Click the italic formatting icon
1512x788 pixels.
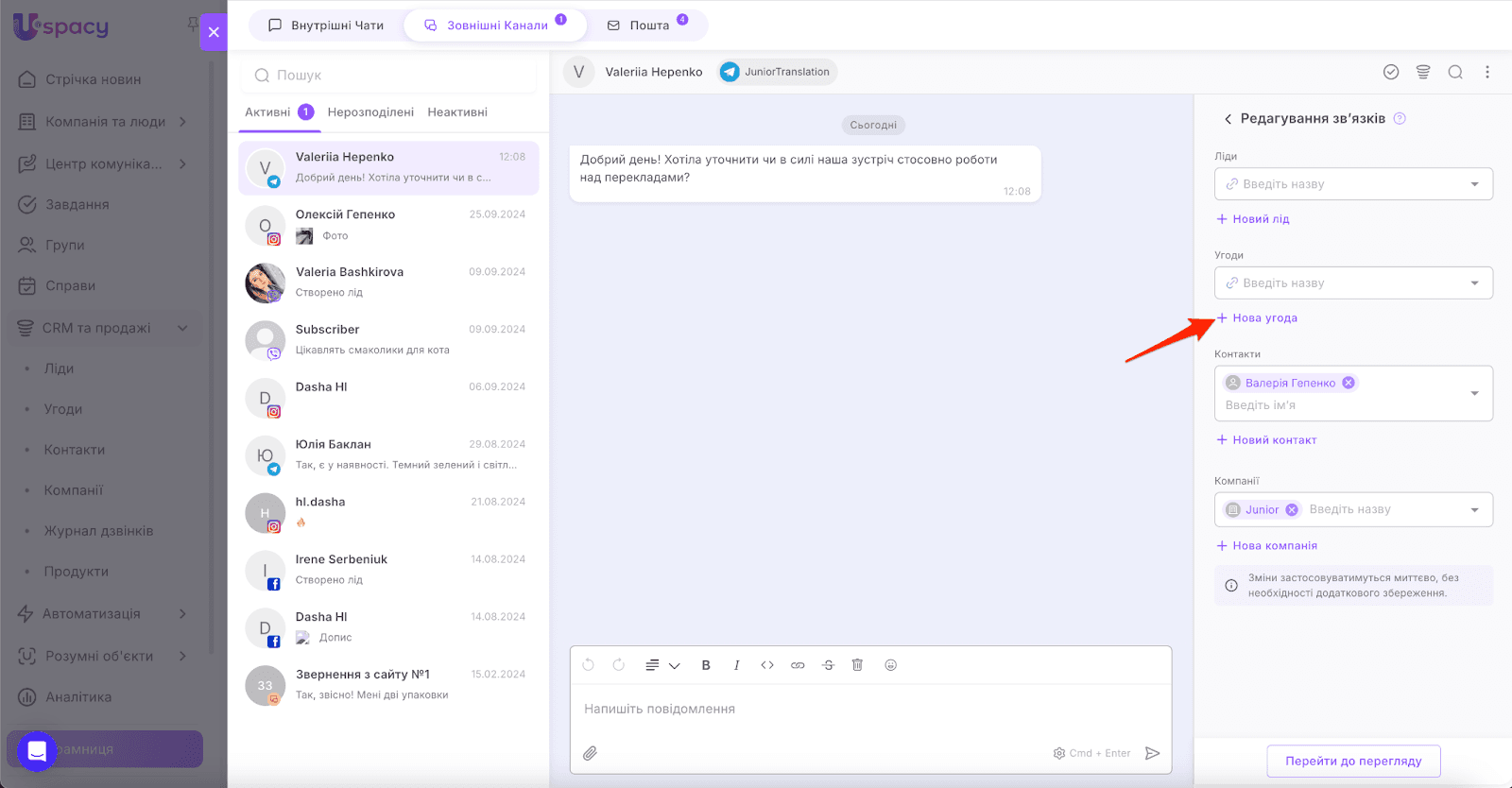pos(736,665)
